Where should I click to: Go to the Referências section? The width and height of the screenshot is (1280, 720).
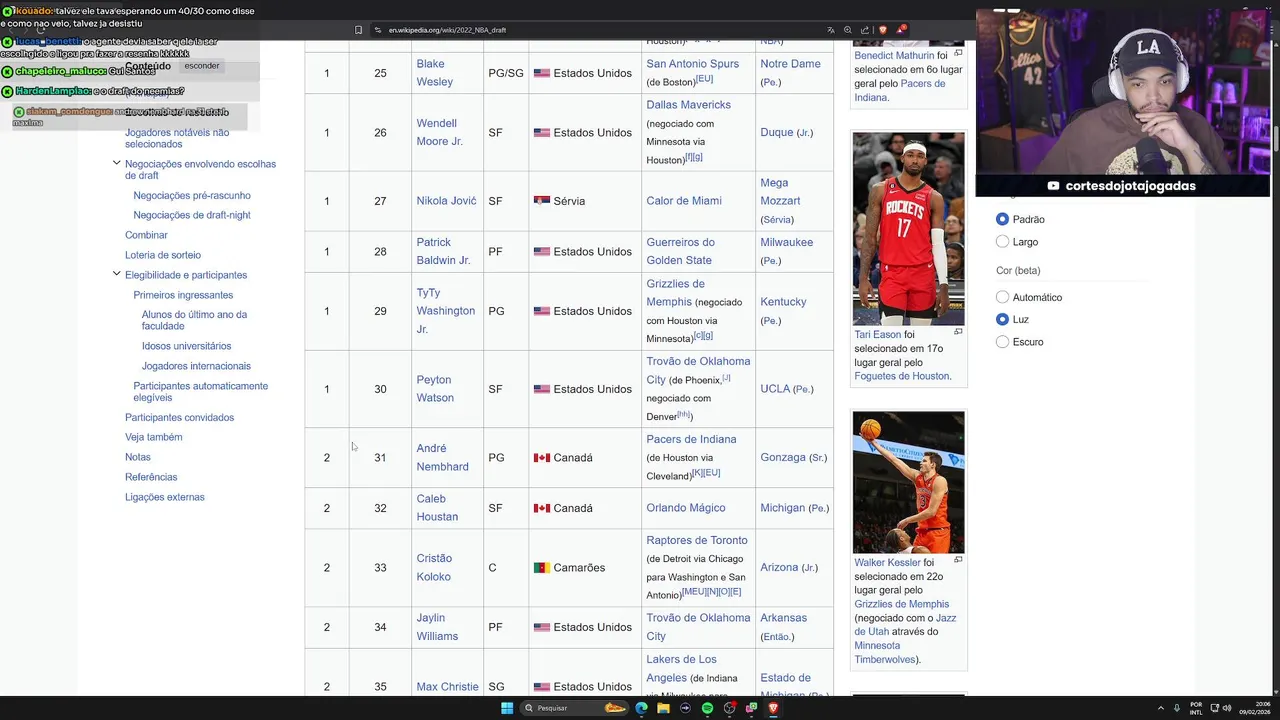(x=151, y=477)
